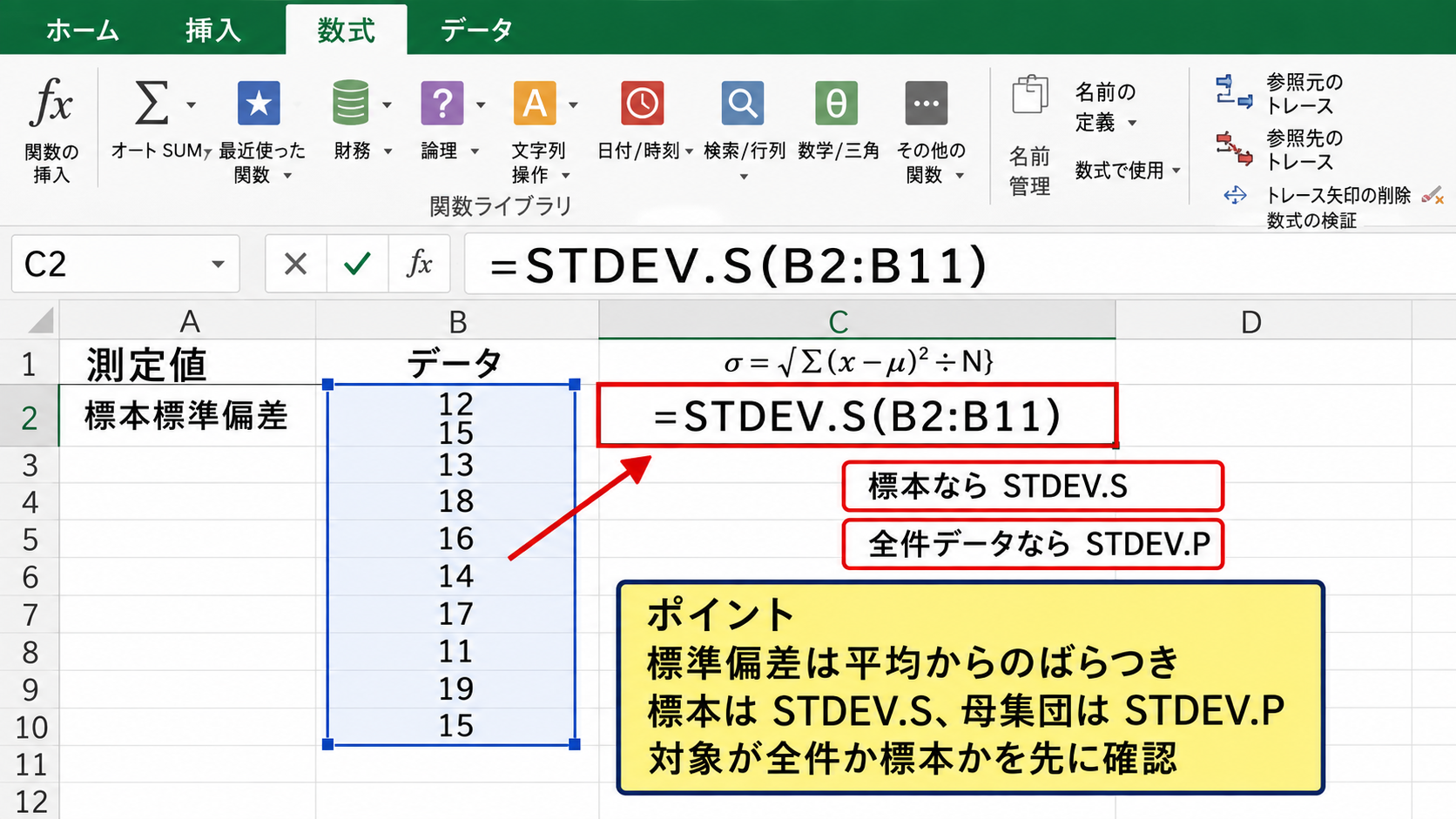Image resolution: width=1456 pixels, height=819 pixels.
Task: Click in the formula bar text
Action: (x=738, y=265)
